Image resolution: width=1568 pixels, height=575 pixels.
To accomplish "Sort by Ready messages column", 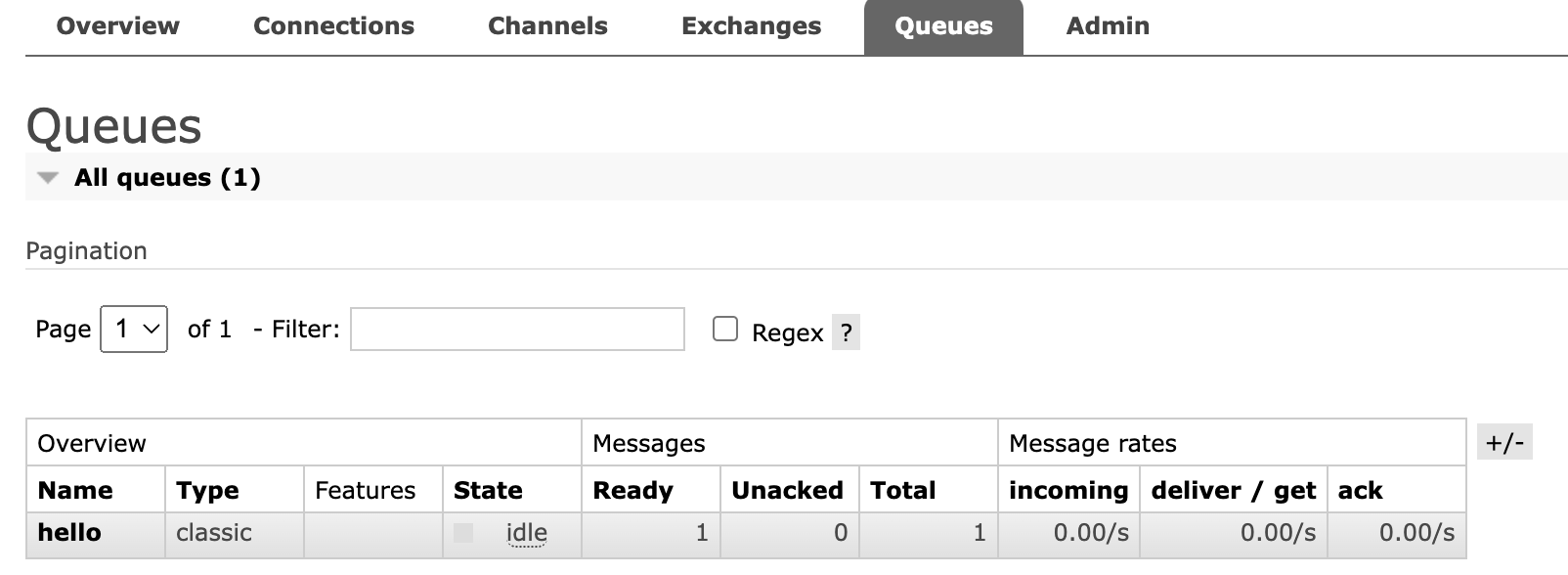I will pos(632,490).
